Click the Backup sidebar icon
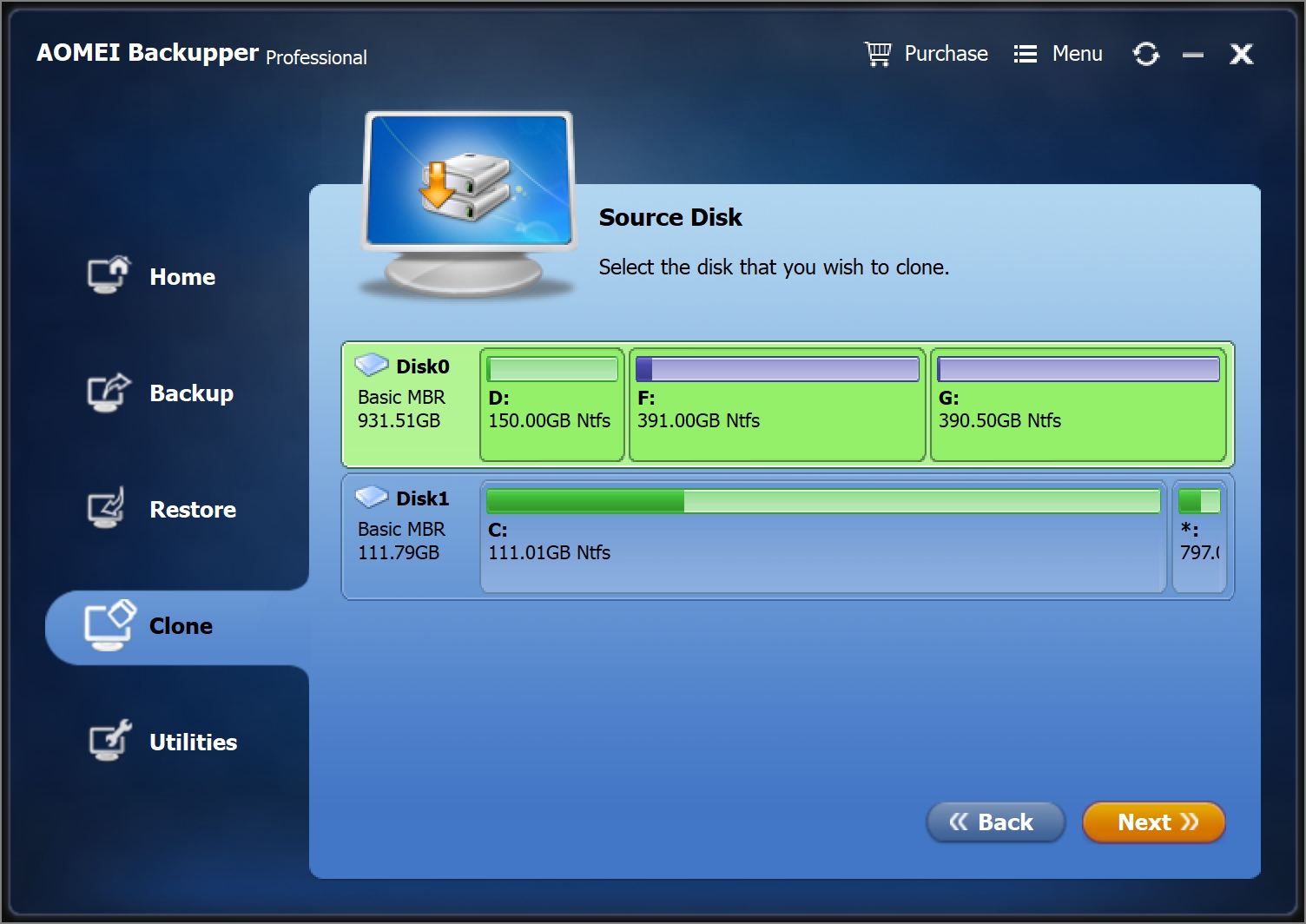Image resolution: width=1306 pixels, height=924 pixels. point(109,393)
